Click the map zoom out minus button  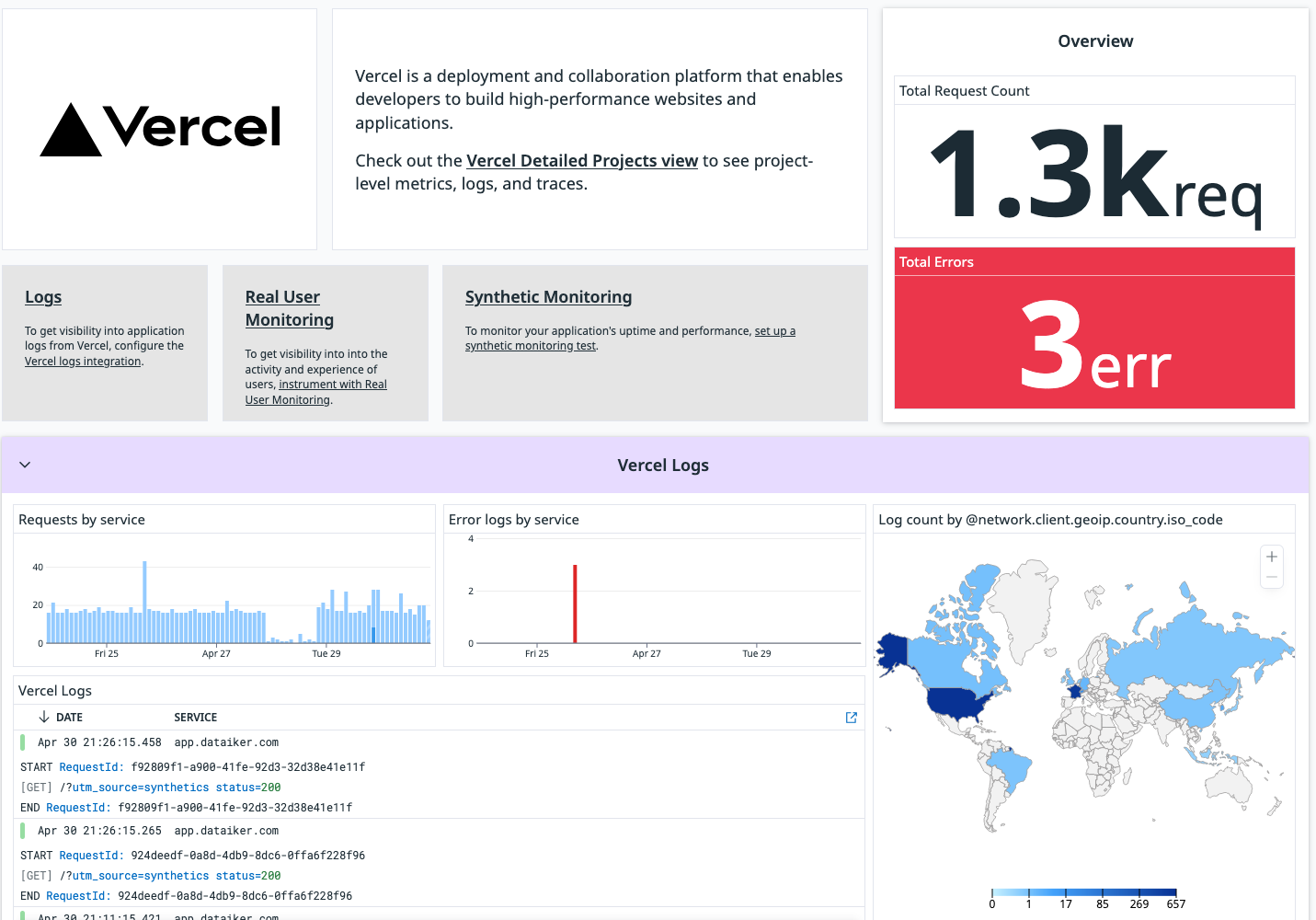1272,578
